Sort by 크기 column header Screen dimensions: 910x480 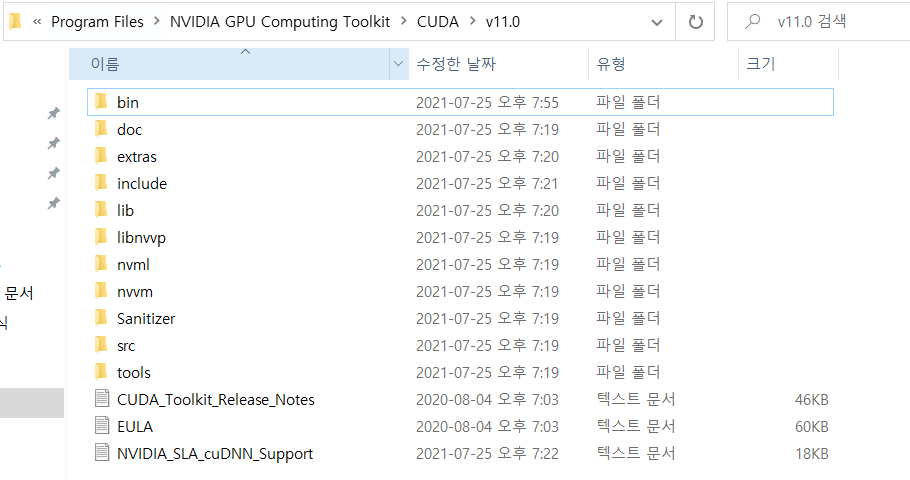789,64
